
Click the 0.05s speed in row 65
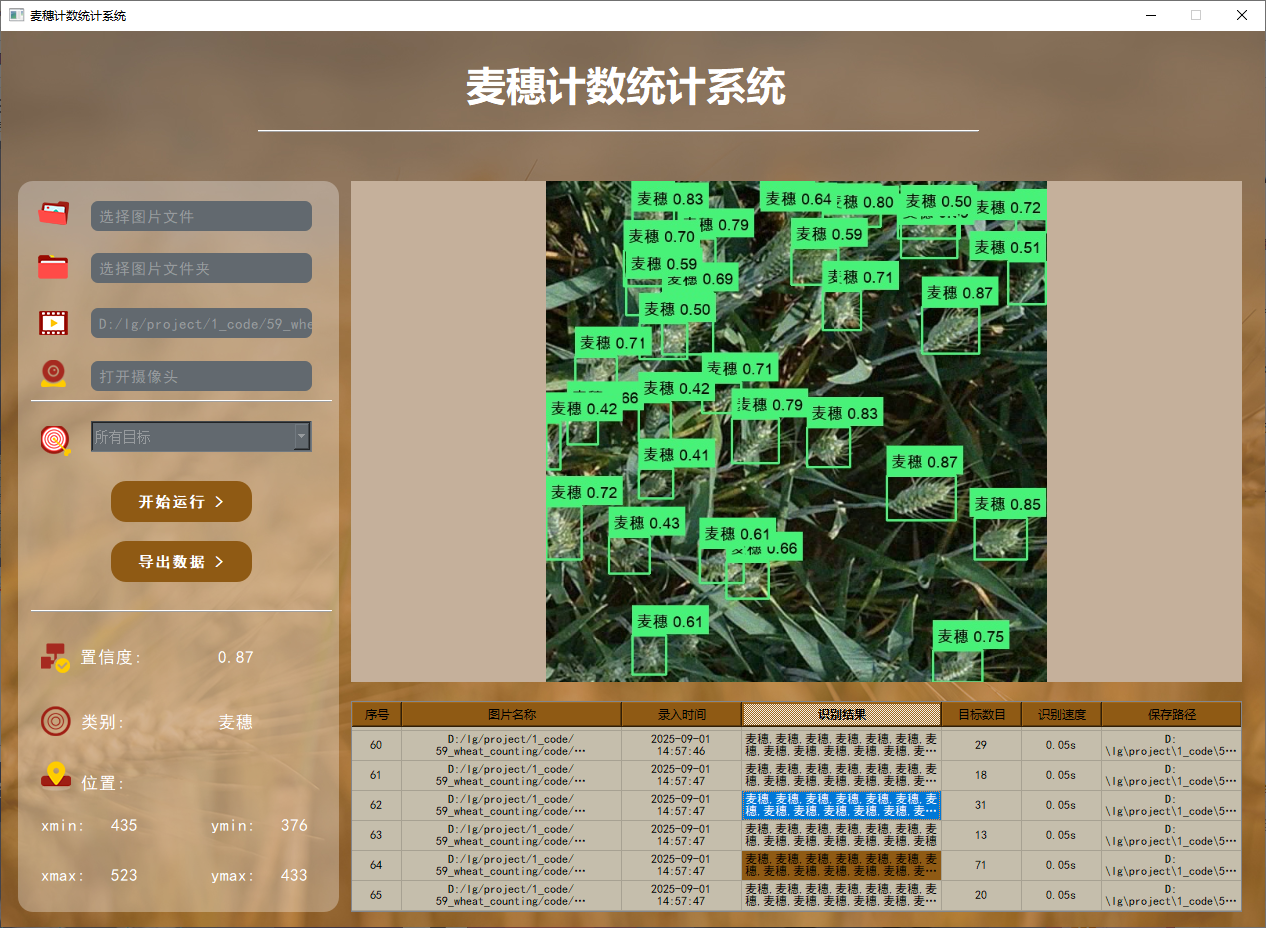(x=1061, y=895)
